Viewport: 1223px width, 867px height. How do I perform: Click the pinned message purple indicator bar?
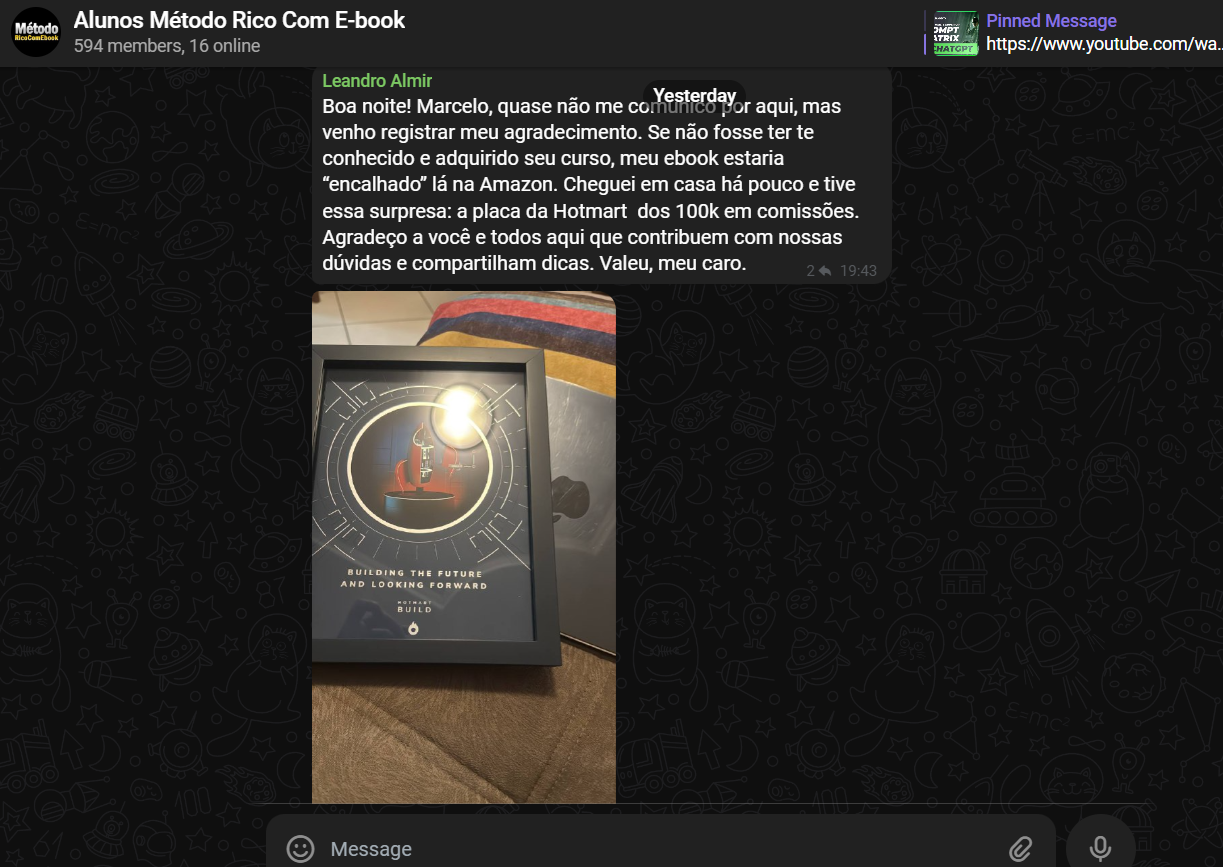(x=926, y=33)
